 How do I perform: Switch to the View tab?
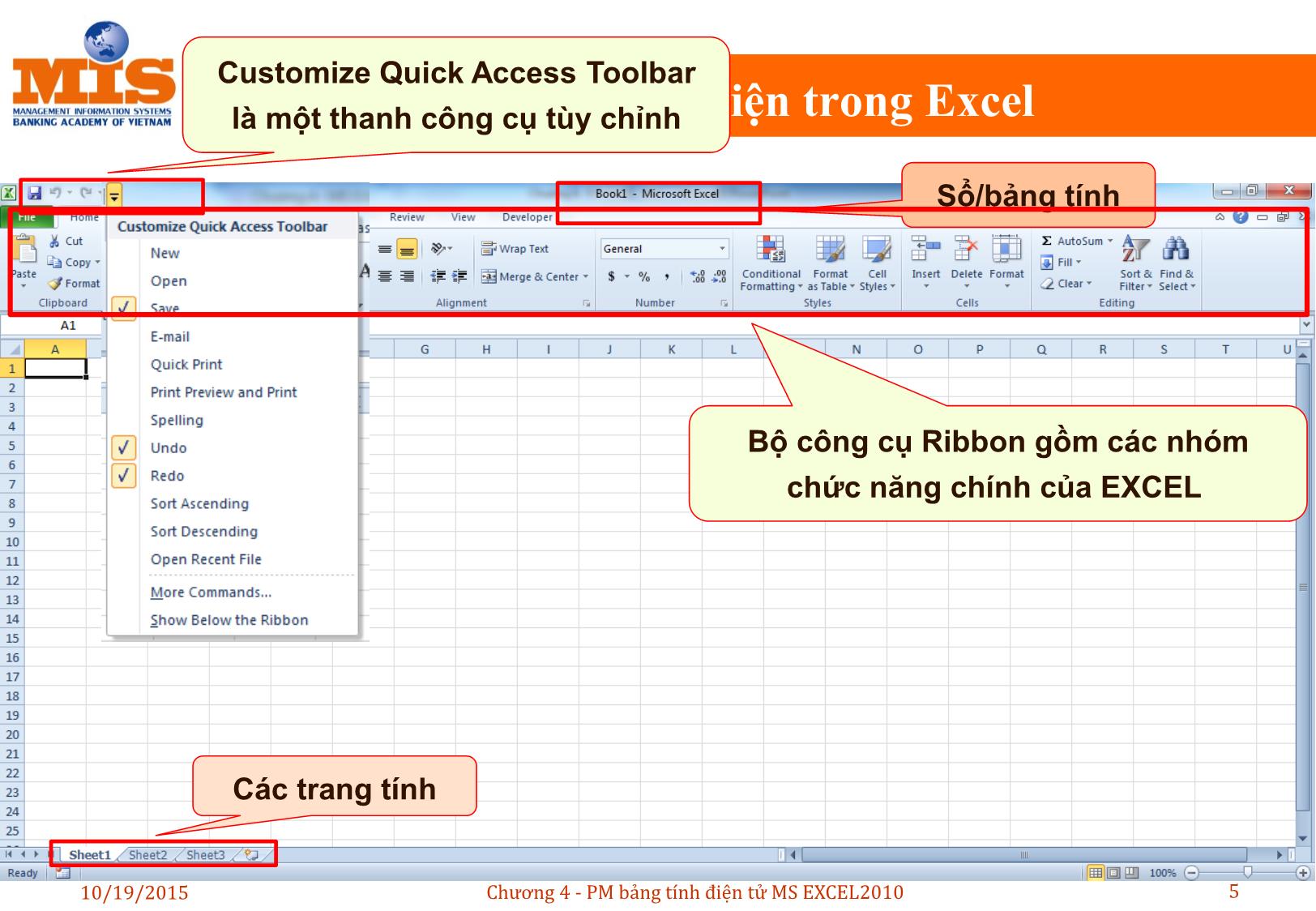[464, 217]
